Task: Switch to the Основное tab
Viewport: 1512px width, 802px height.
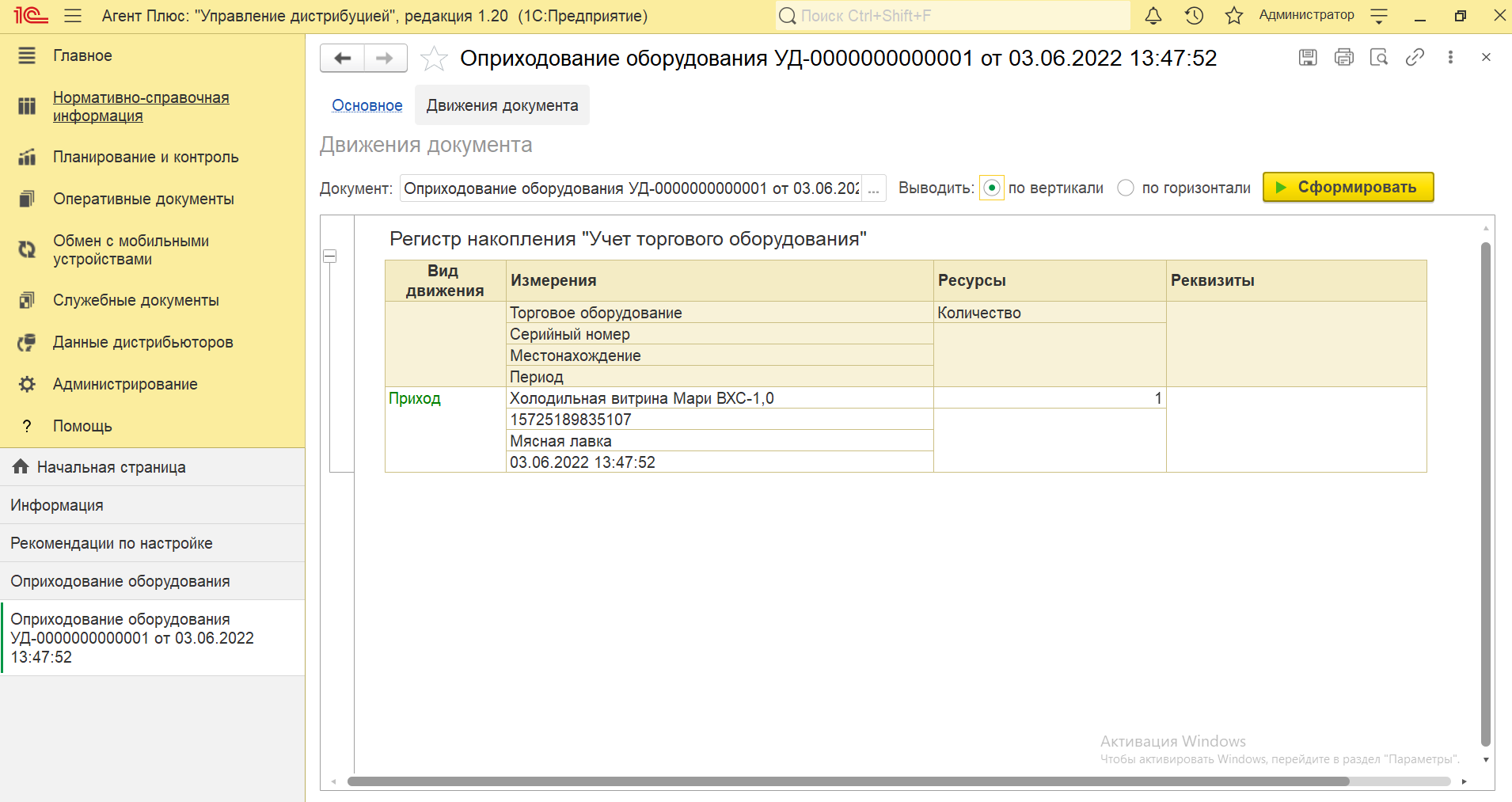Action: click(x=367, y=105)
